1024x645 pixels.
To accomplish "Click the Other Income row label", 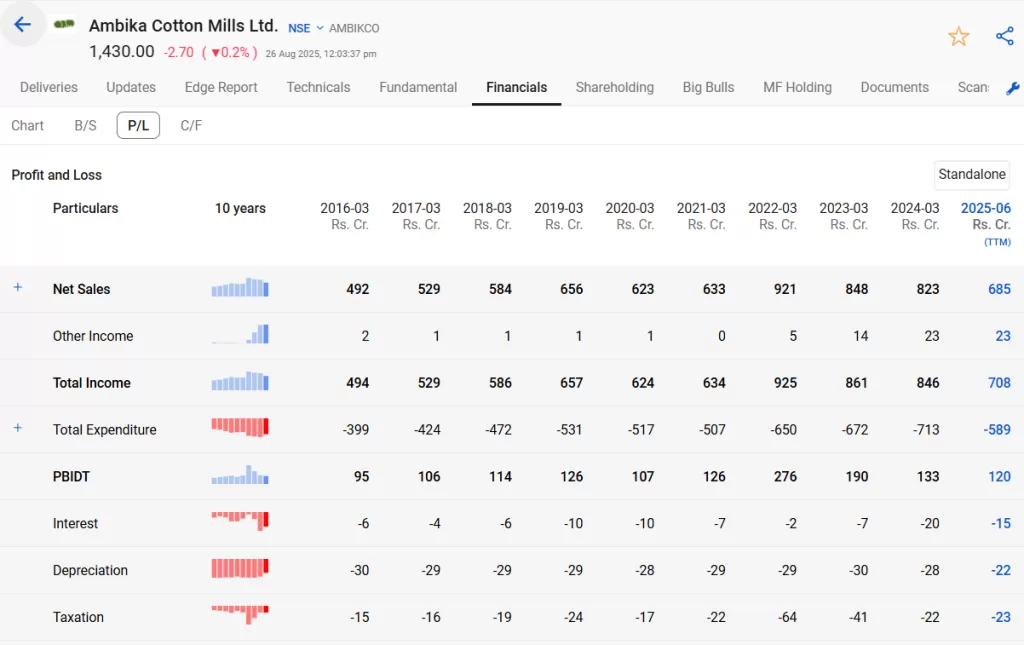I will (93, 336).
